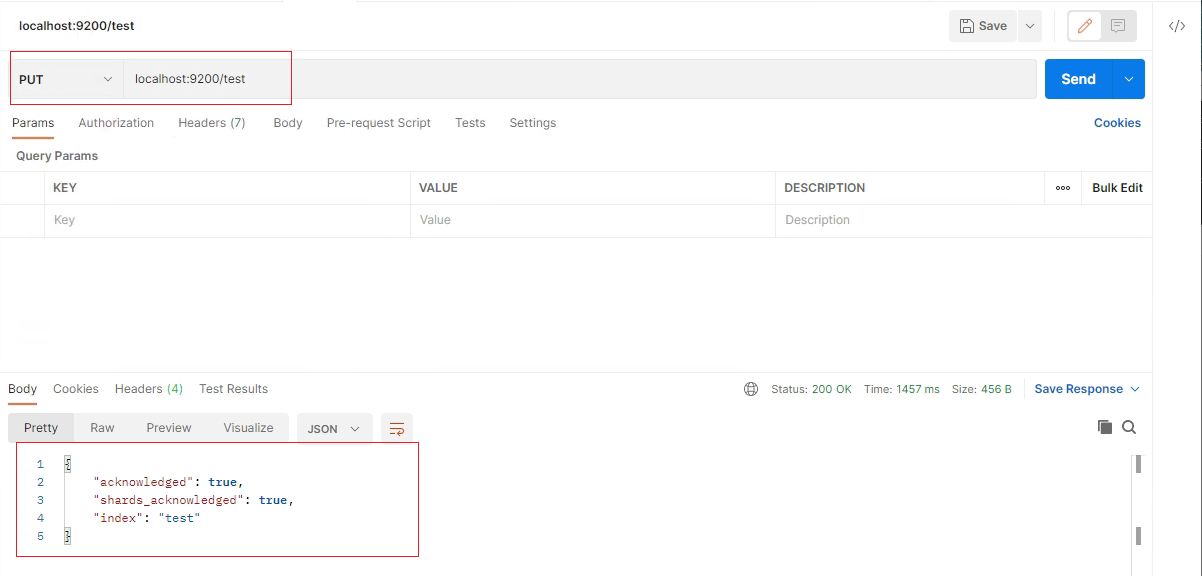1202x576 pixels.
Task: Click the Time: 1457 ms text
Action: pyautogui.click(x=902, y=389)
